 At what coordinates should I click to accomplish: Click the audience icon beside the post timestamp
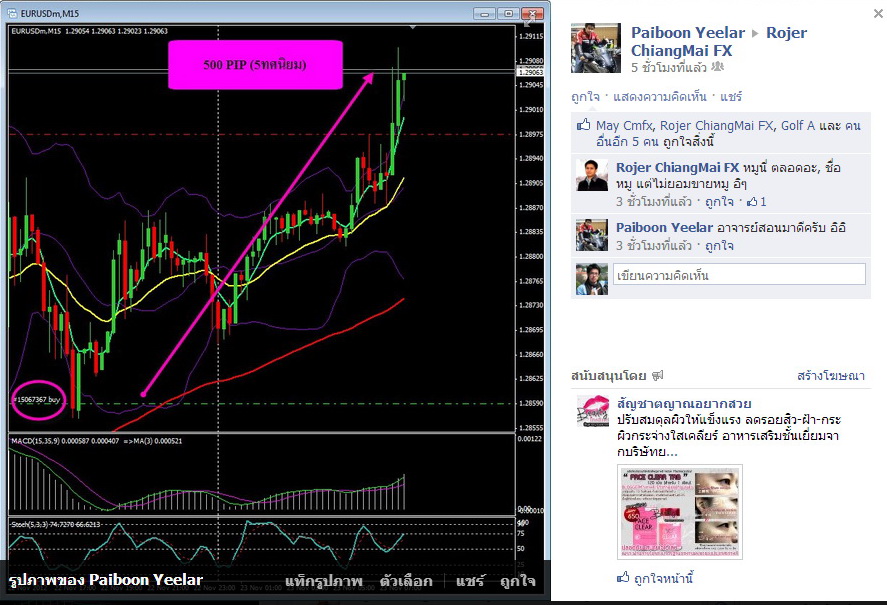click(x=717, y=67)
